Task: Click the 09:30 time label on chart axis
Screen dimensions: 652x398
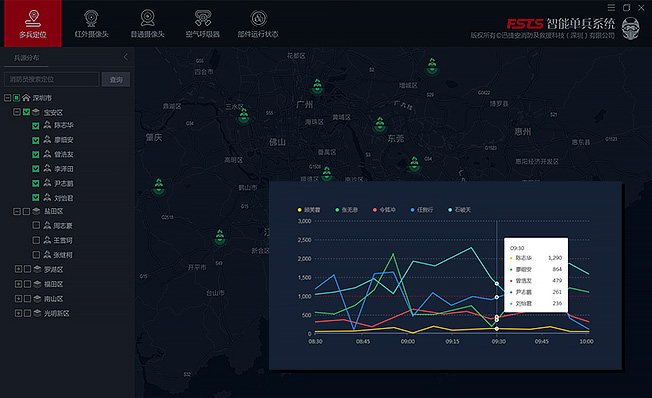Action: pyautogui.click(x=499, y=341)
